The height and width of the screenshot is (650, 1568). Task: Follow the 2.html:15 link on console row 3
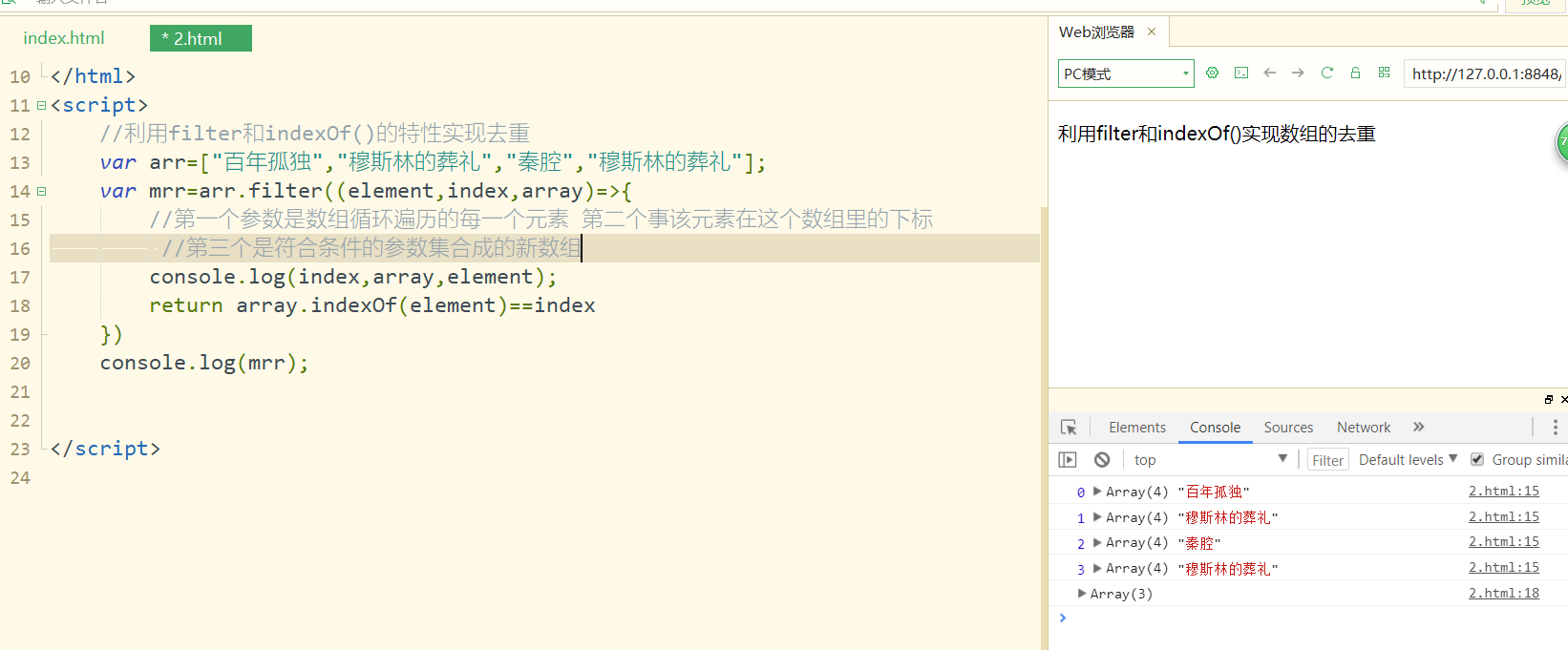click(x=1503, y=567)
